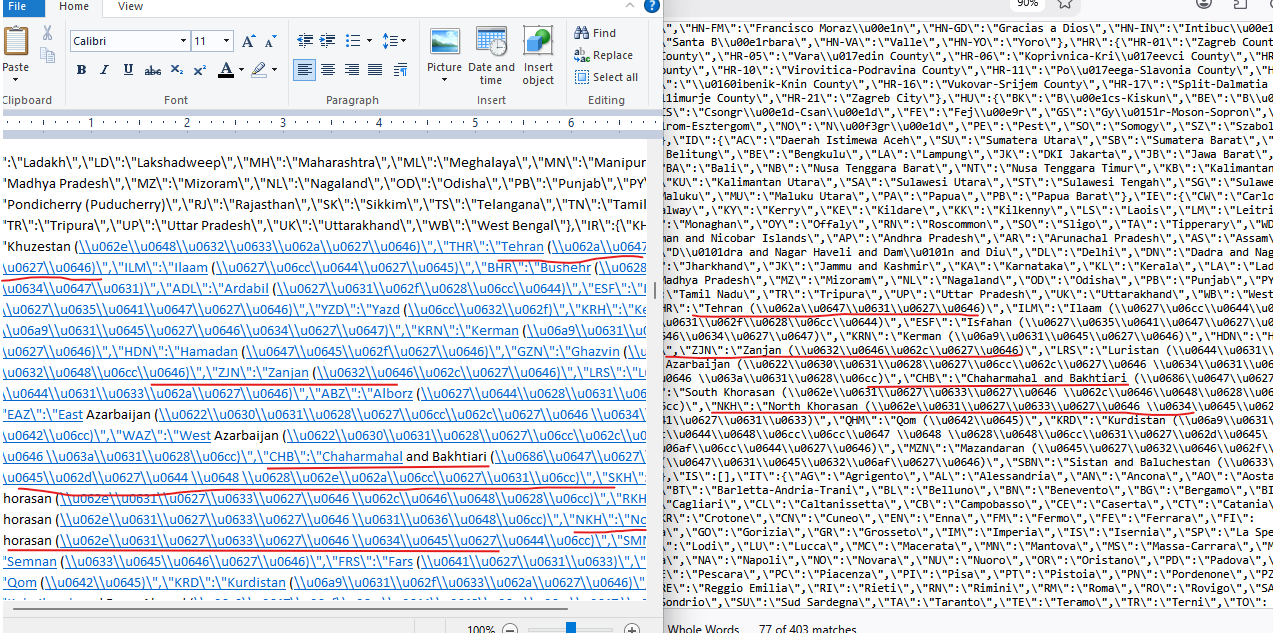1273x633 pixels.
Task: Center align the text
Action: click(x=328, y=70)
